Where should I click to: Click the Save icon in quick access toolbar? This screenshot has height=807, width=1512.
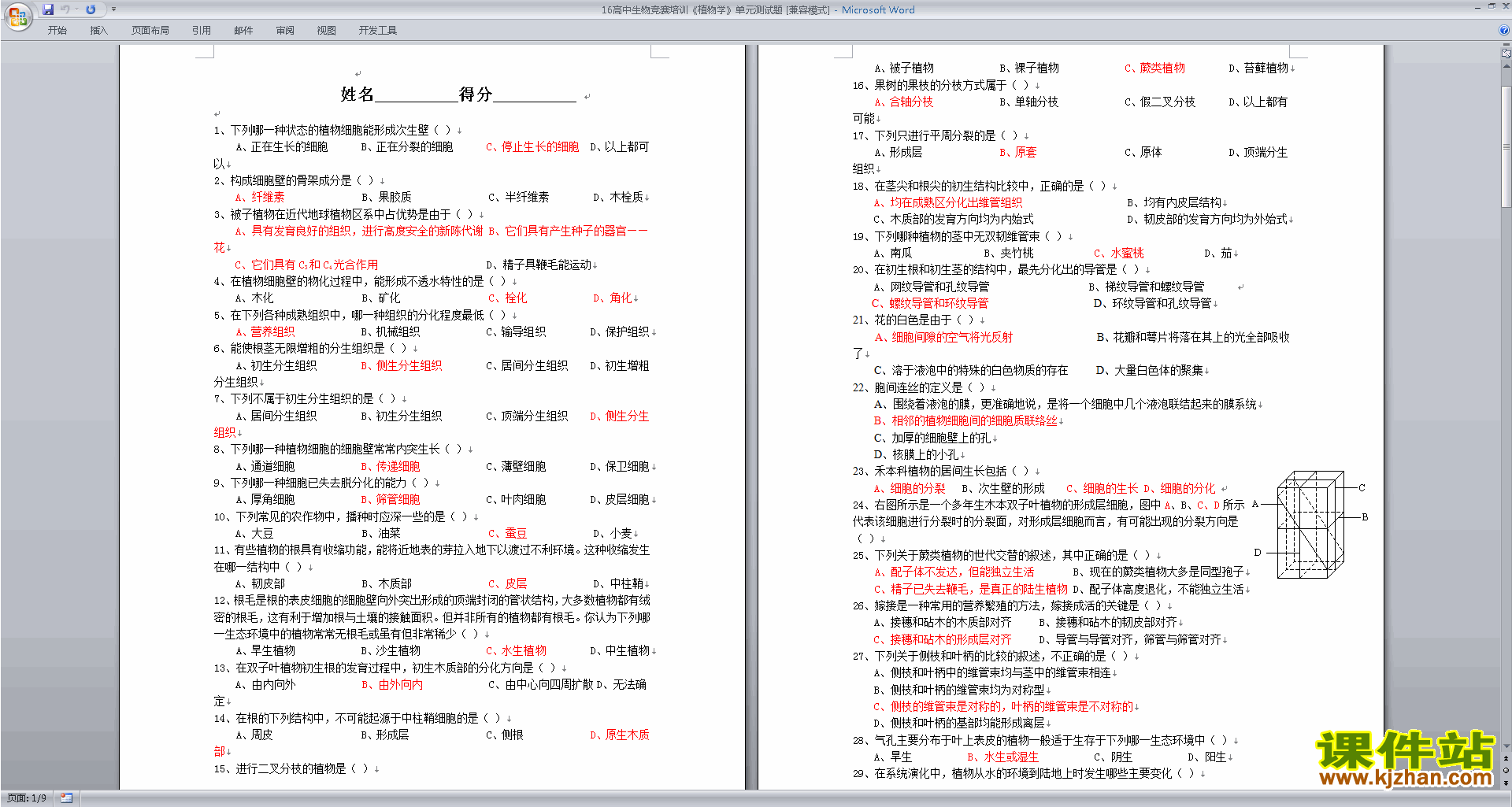click(x=48, y=9)
